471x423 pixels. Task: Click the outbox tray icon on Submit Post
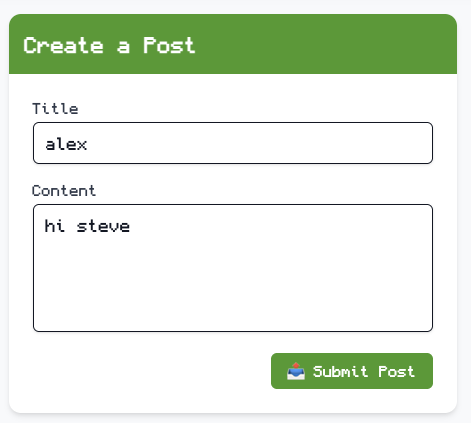(296, 371)
